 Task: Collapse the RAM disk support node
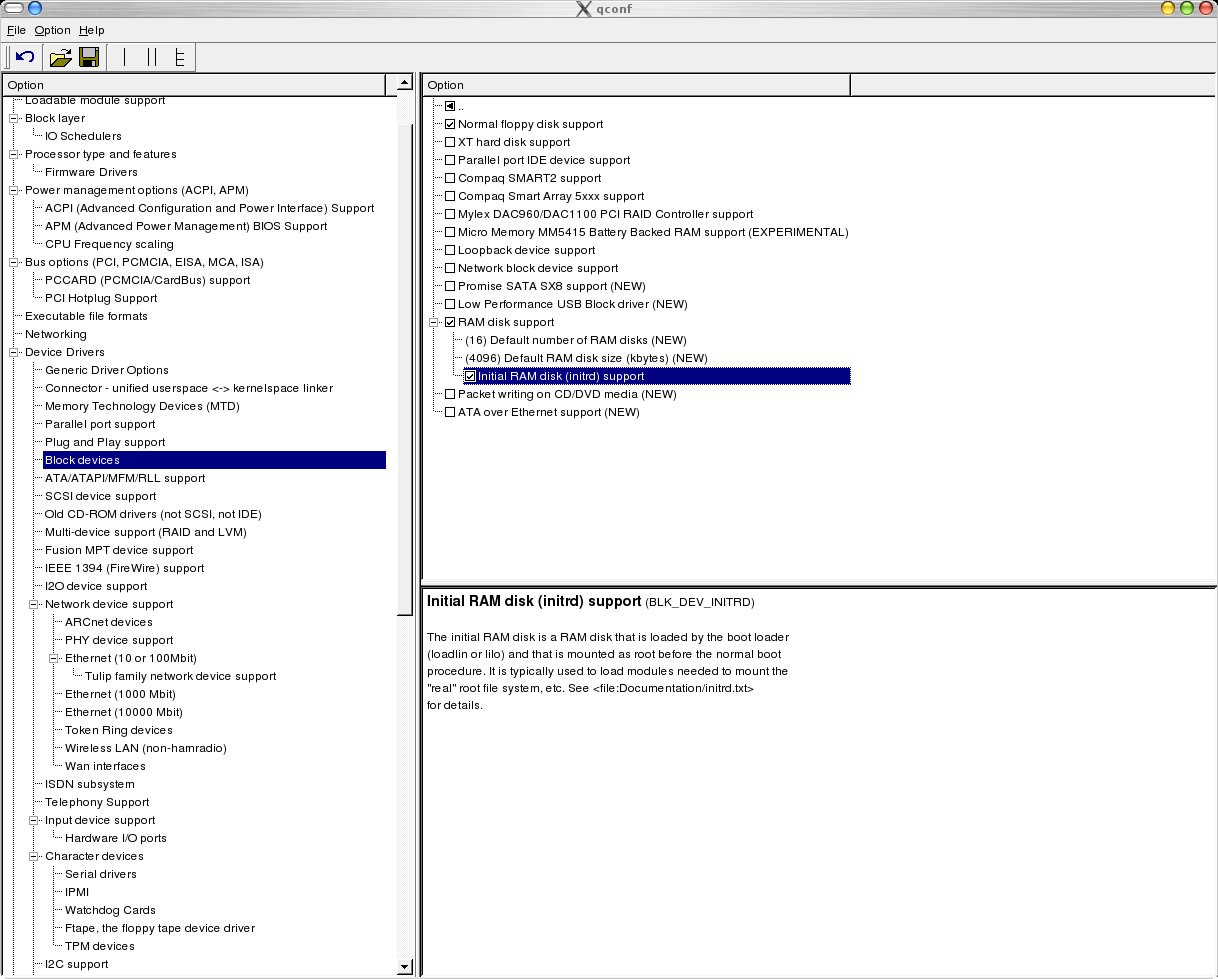click(435, 322)
